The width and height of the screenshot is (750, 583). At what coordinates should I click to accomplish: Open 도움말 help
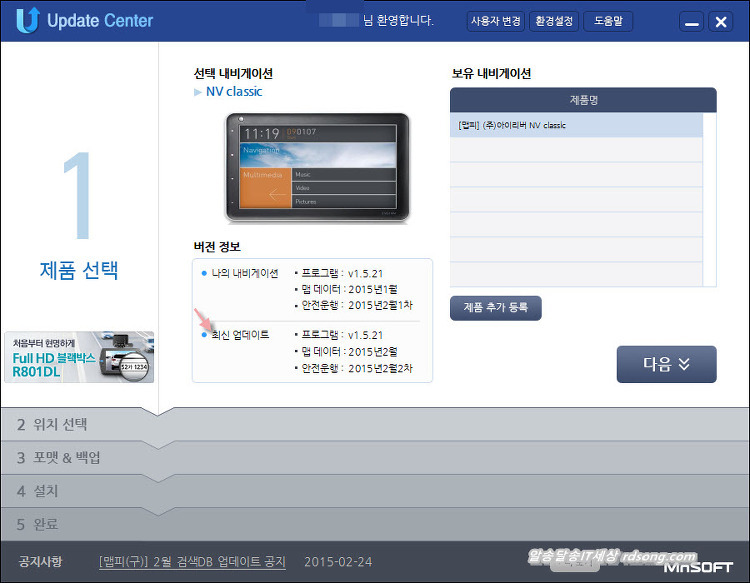tap(608, 22)
